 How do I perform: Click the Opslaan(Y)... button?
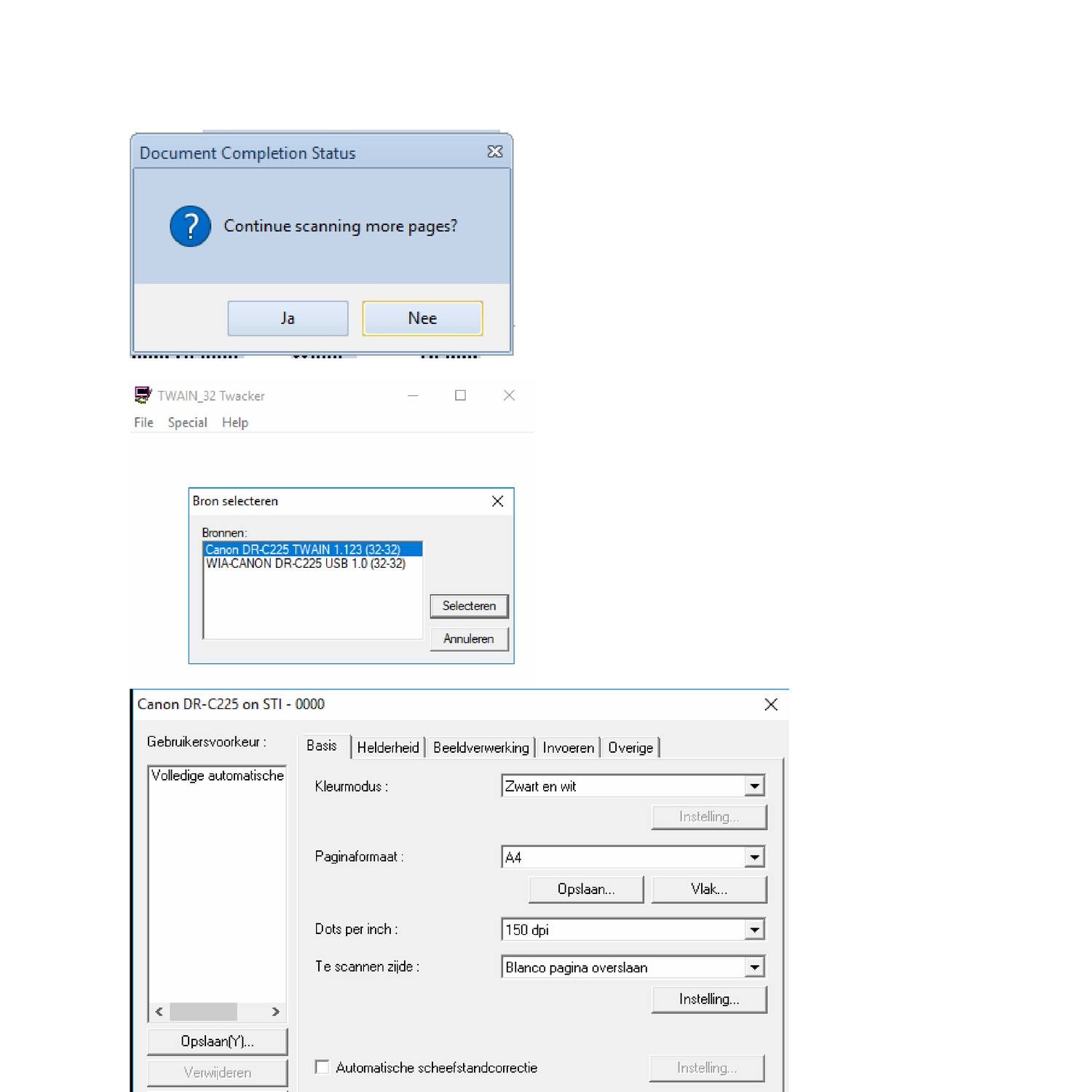[x=216, y=1041]
